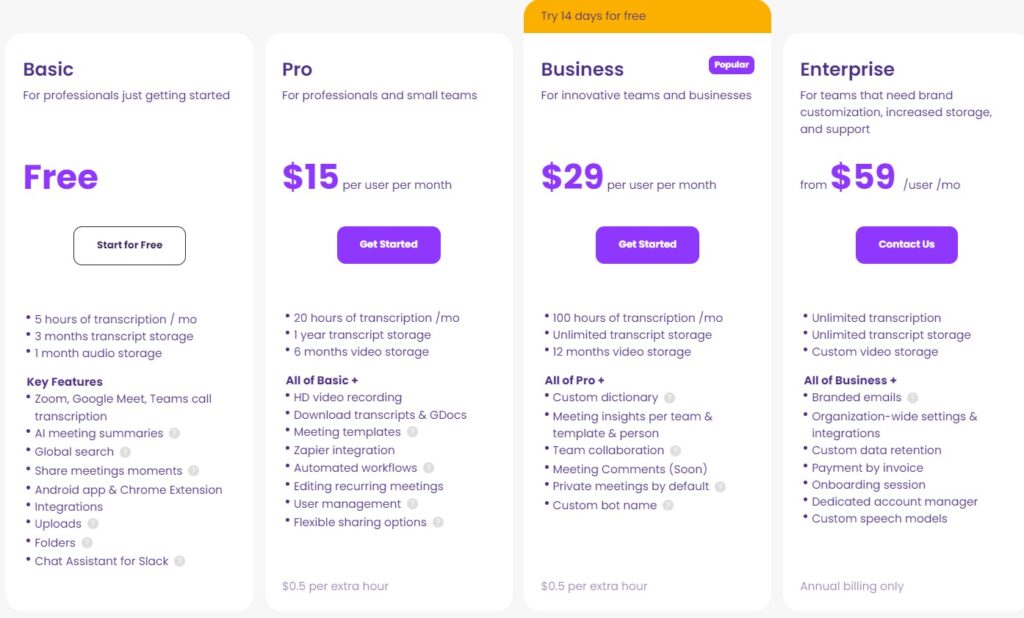
Task: Click Get Started under Pro plan
Action: pyautogui.click(x=388, y=245)
